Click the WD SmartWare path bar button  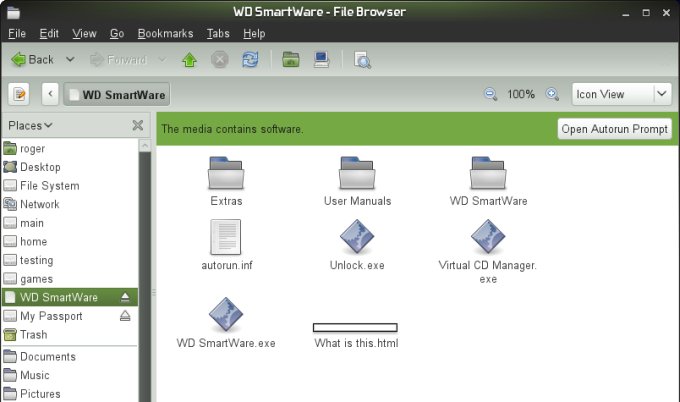pos(117,94)
